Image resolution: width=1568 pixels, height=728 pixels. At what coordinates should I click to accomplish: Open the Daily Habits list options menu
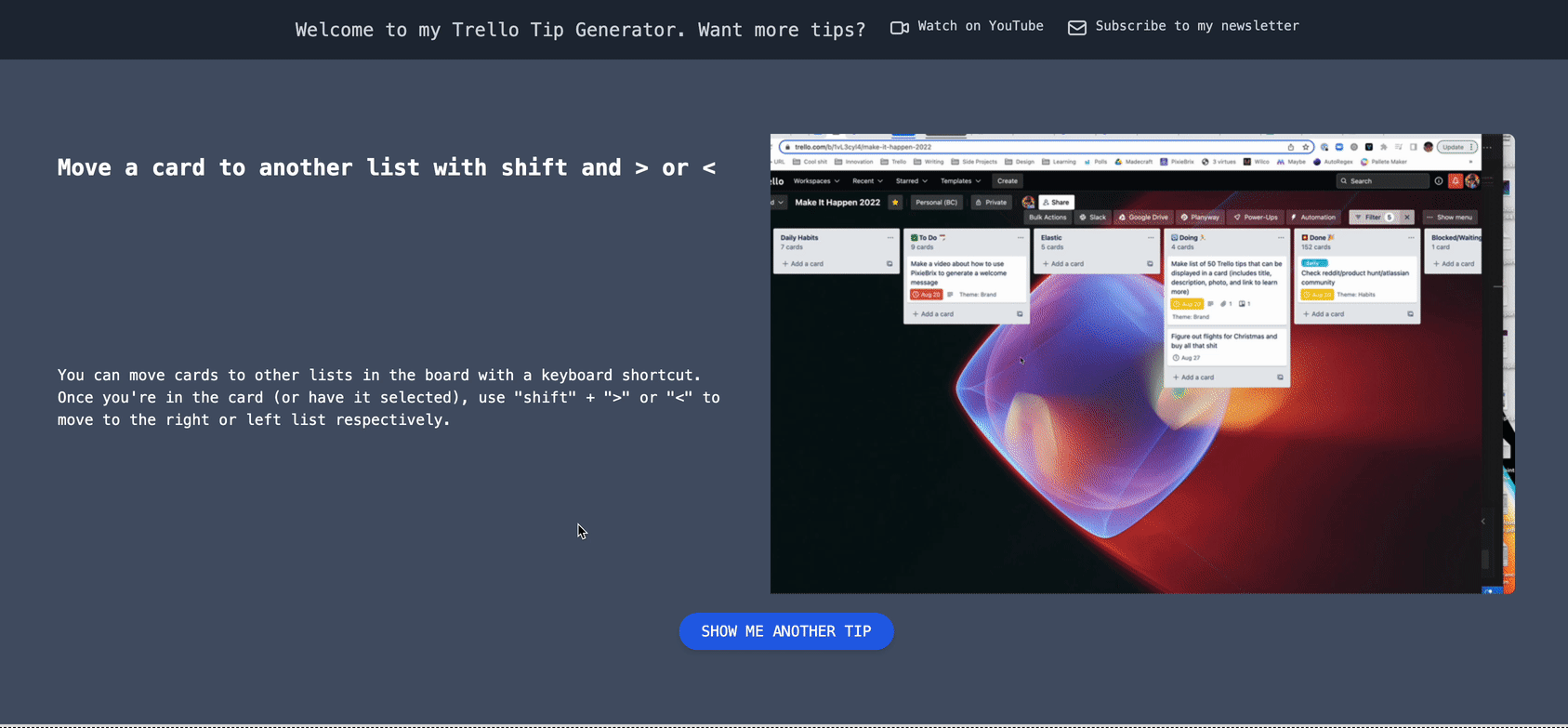[890, 238]
